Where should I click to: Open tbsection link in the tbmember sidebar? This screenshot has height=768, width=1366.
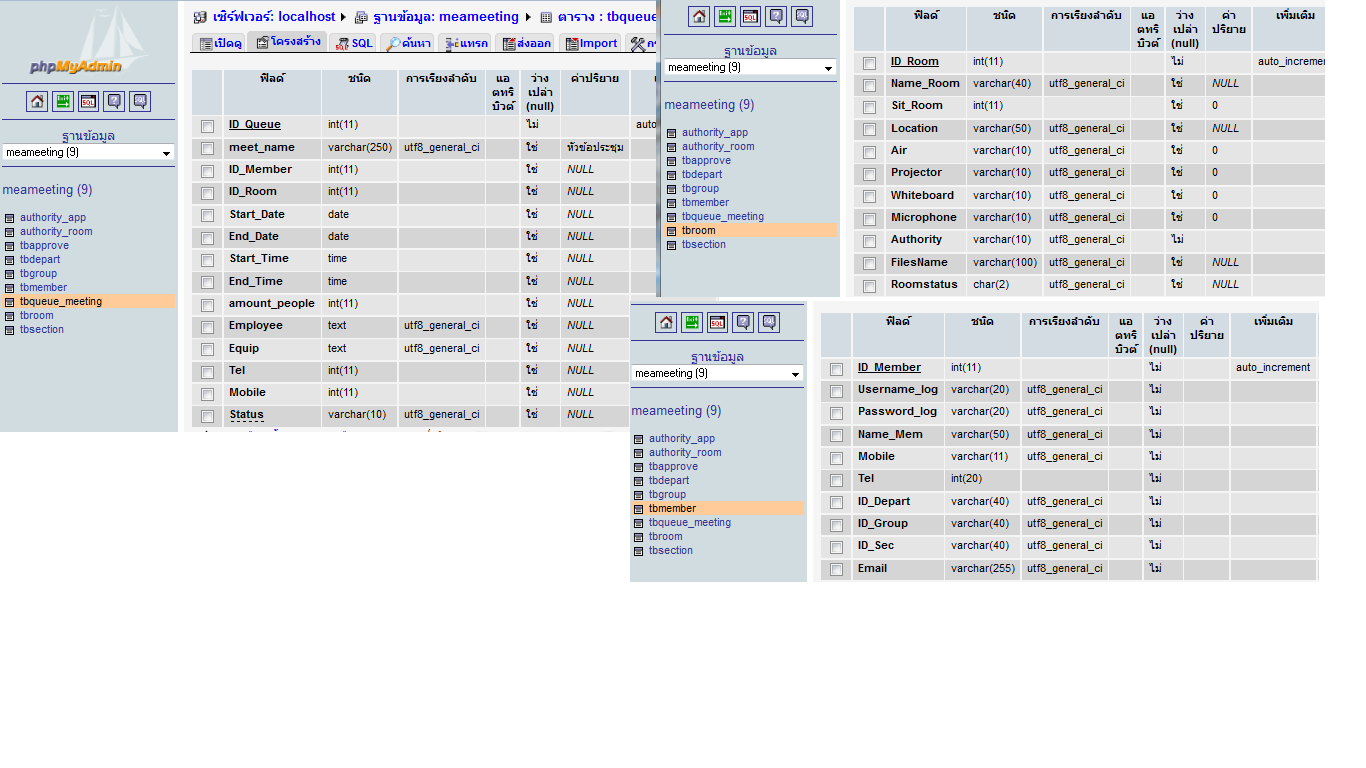pos(670,550)
